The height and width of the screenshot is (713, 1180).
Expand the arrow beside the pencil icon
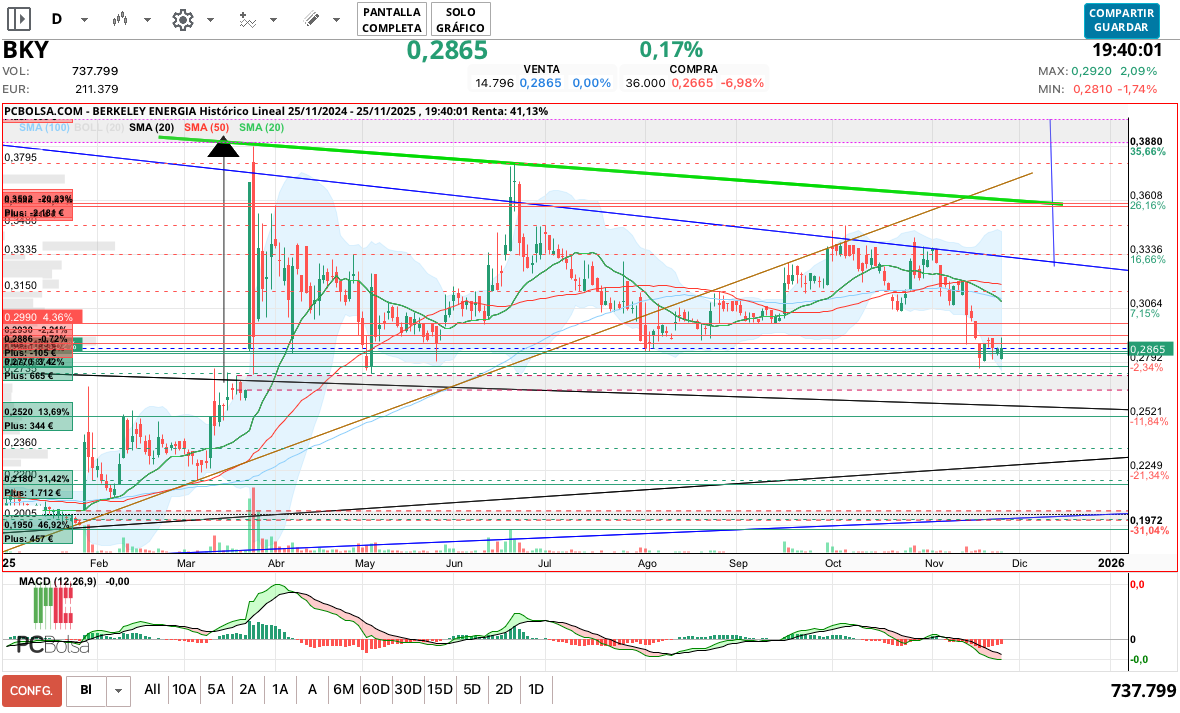pos(336,20)
